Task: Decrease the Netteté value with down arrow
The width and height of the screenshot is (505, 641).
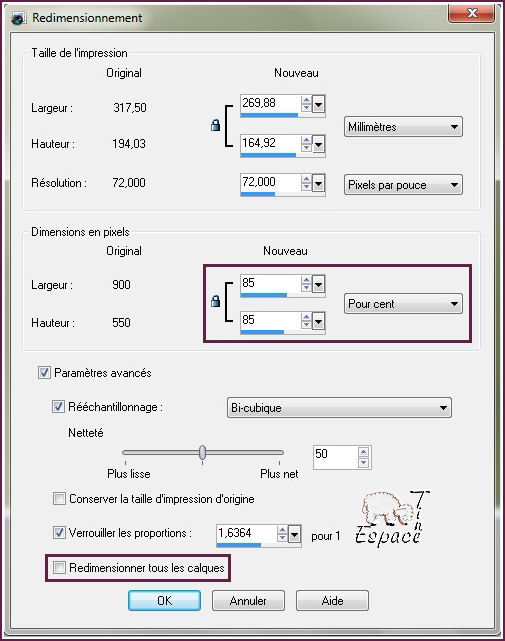Action: pos(363,463)
